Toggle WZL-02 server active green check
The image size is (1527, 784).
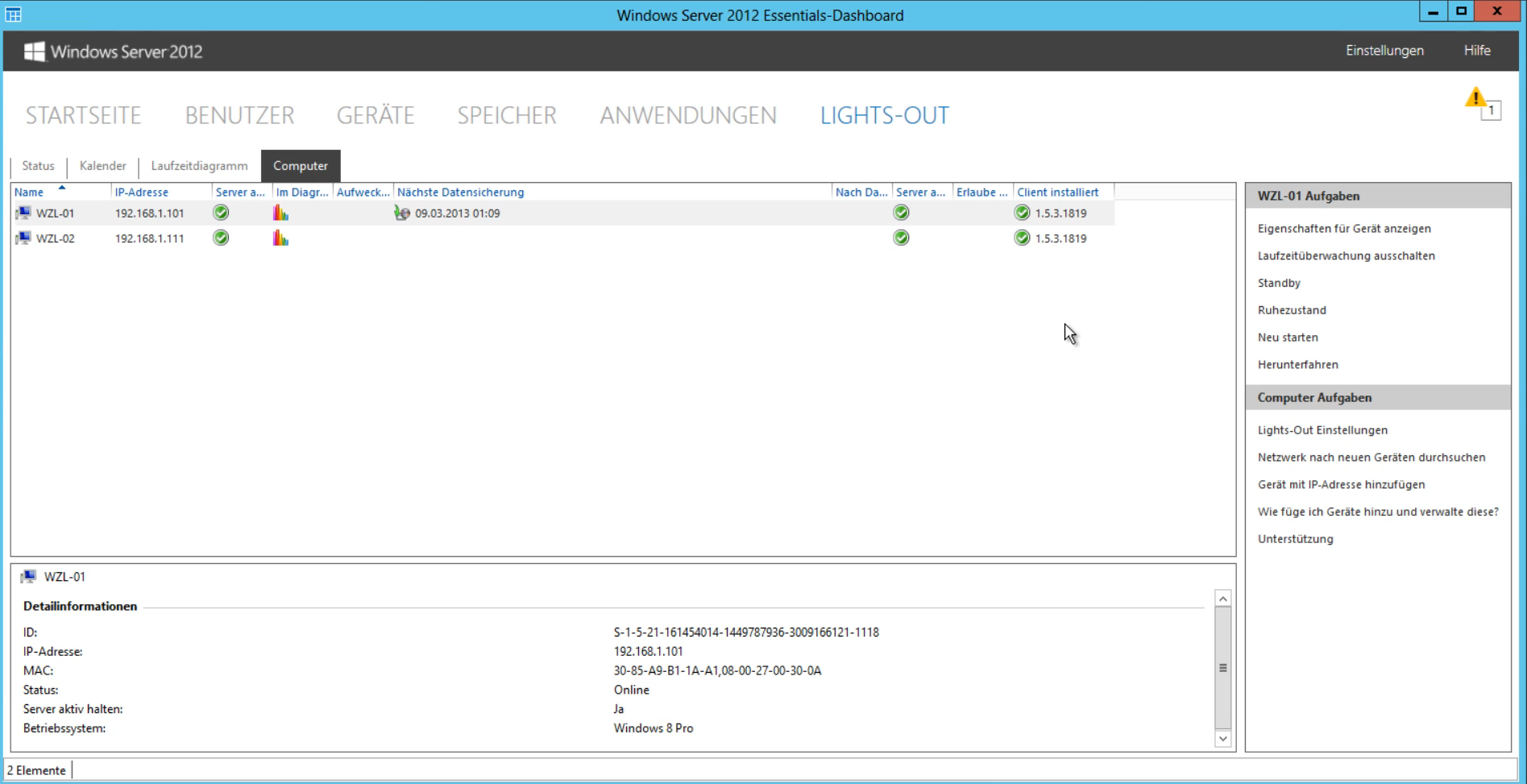(x=221, y=238)
